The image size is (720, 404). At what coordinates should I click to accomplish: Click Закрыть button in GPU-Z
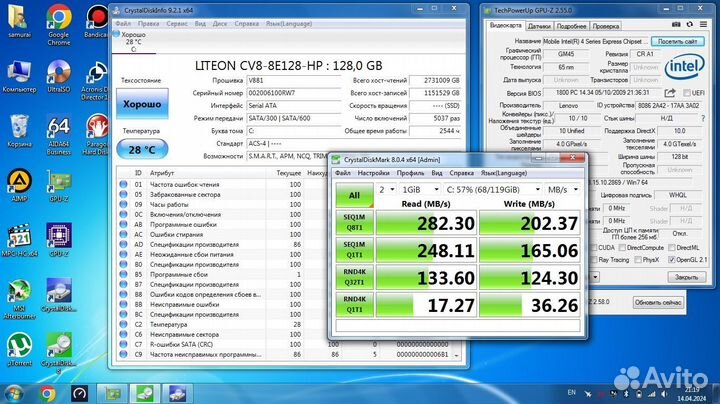coord(686,277)
